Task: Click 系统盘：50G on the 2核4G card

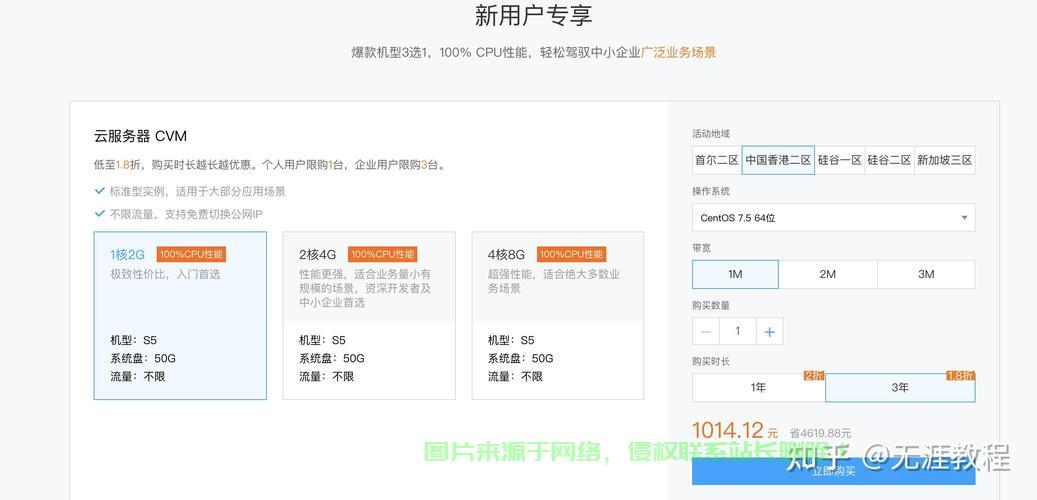Action: (x=332, y=358)
